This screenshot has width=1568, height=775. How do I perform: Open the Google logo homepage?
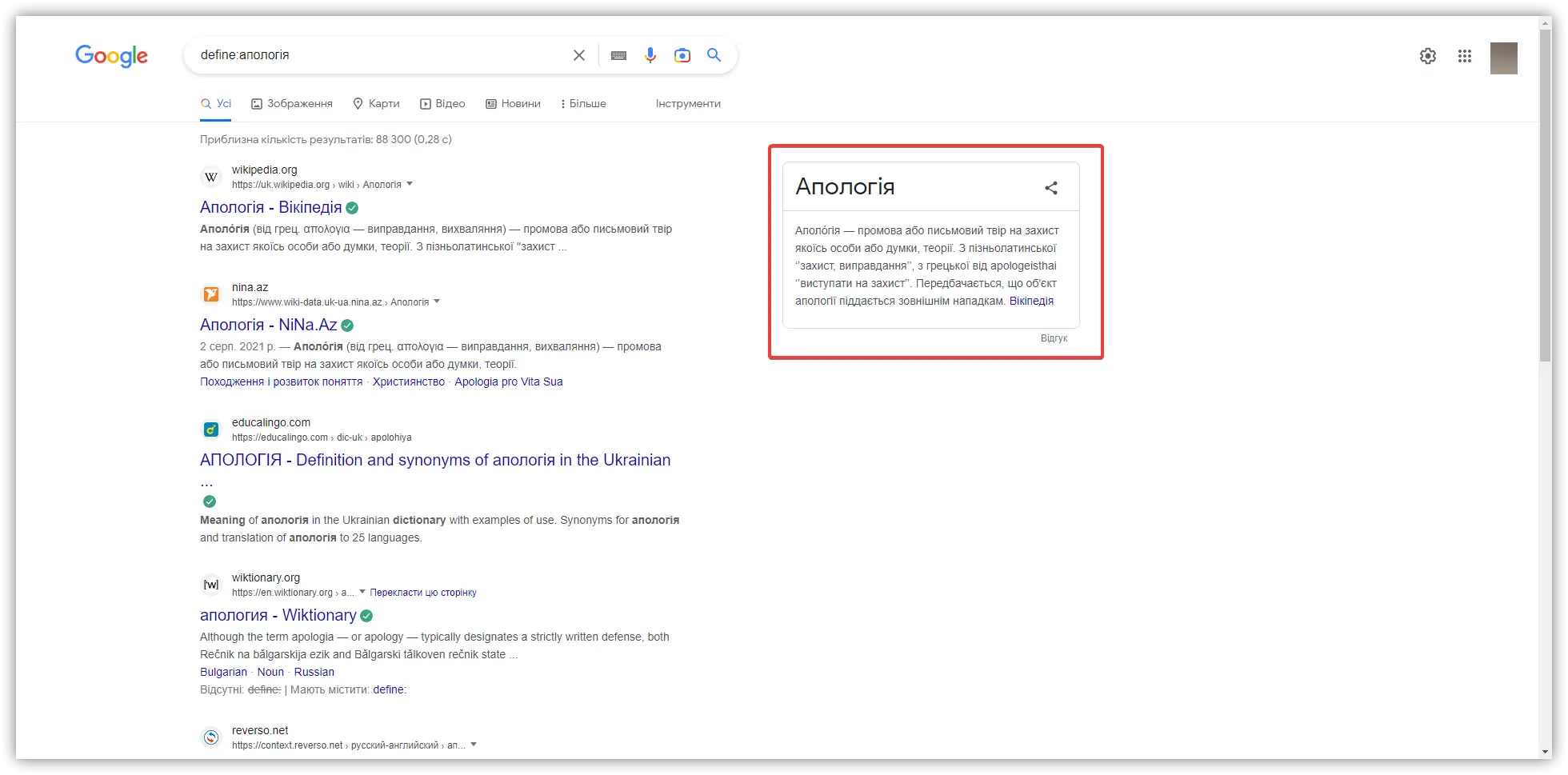tap(111, 55)
